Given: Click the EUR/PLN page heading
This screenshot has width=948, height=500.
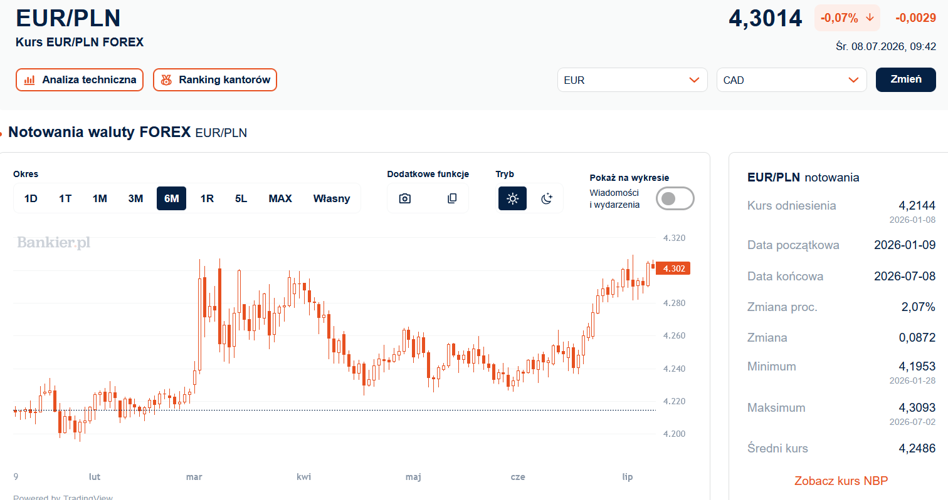Looking at the screenshot, I should 68,18.
